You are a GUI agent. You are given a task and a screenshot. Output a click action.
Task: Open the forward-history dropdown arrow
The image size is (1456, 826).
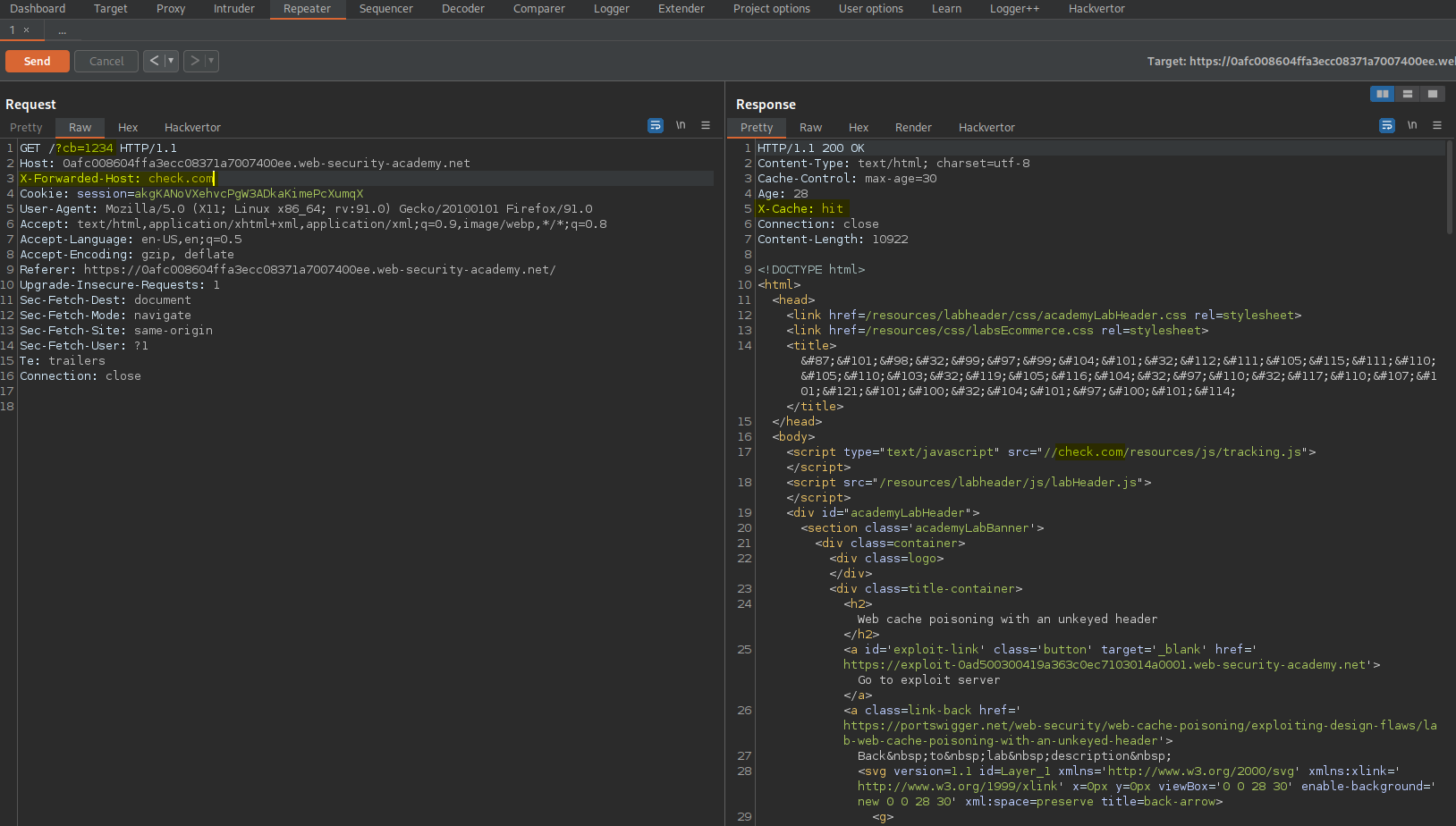pyautogui.click(x=211, y=61)
